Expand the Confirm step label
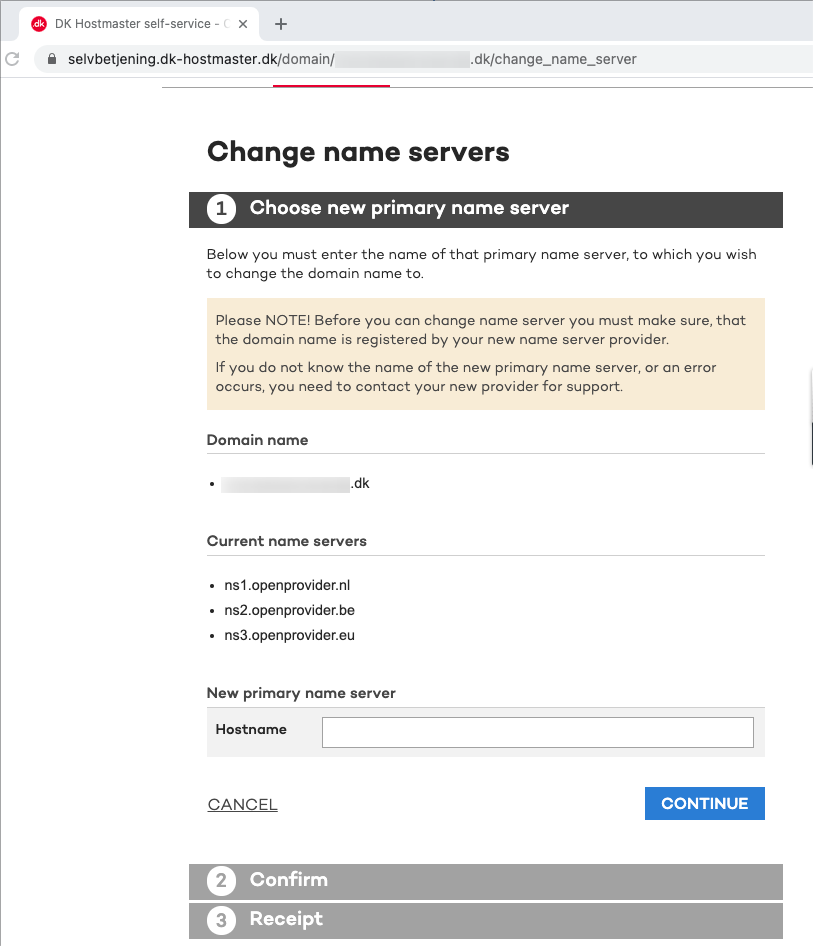This screenshot has width=813, height=946. [x=289, y=880]
